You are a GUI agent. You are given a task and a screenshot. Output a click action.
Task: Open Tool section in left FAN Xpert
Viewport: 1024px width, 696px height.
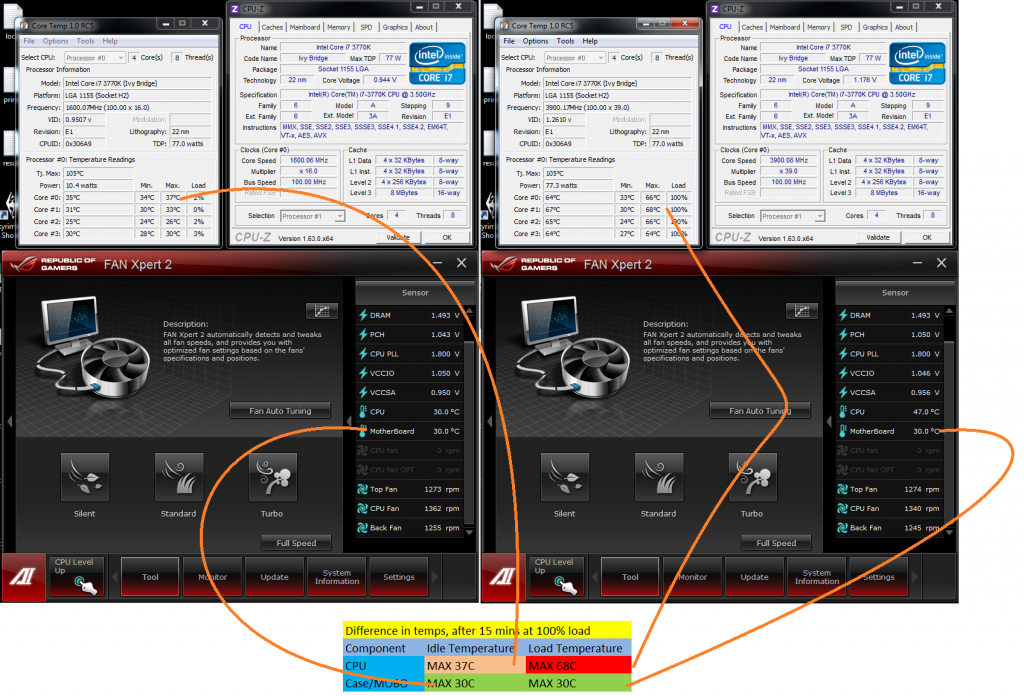(x=150, y=577)
